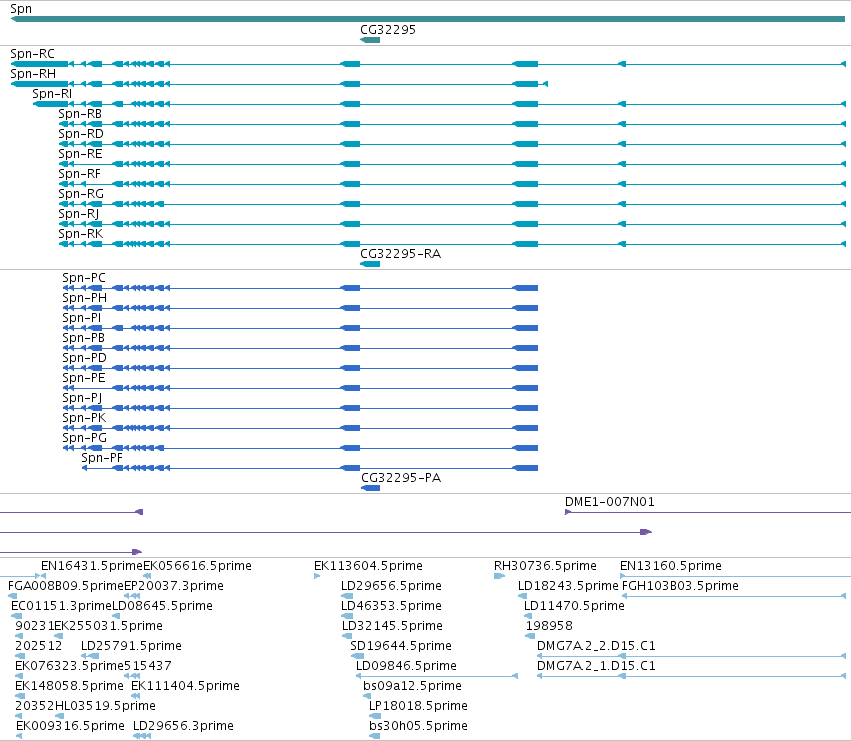This screenshot has height=741, width=851.
Task: Select LP18018.5prime EST label
Action: point(418,706)
